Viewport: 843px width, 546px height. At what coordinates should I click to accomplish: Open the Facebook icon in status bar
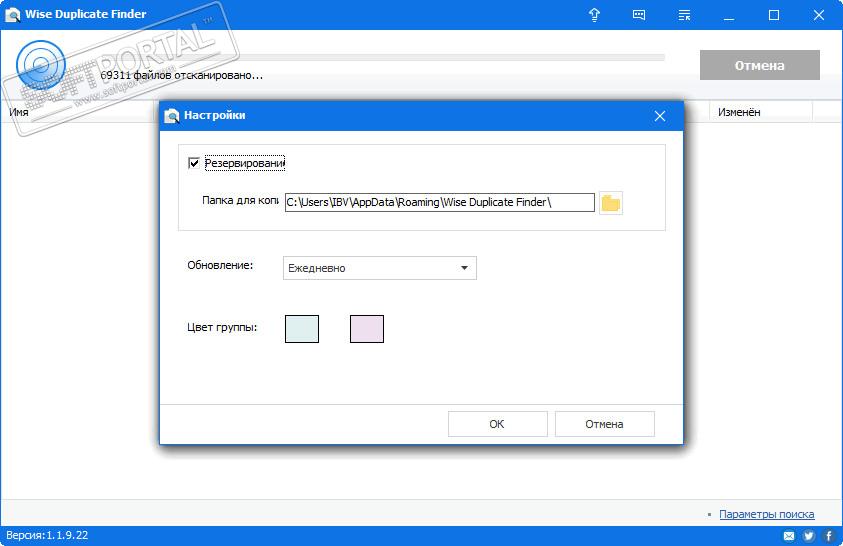point(828,535)
